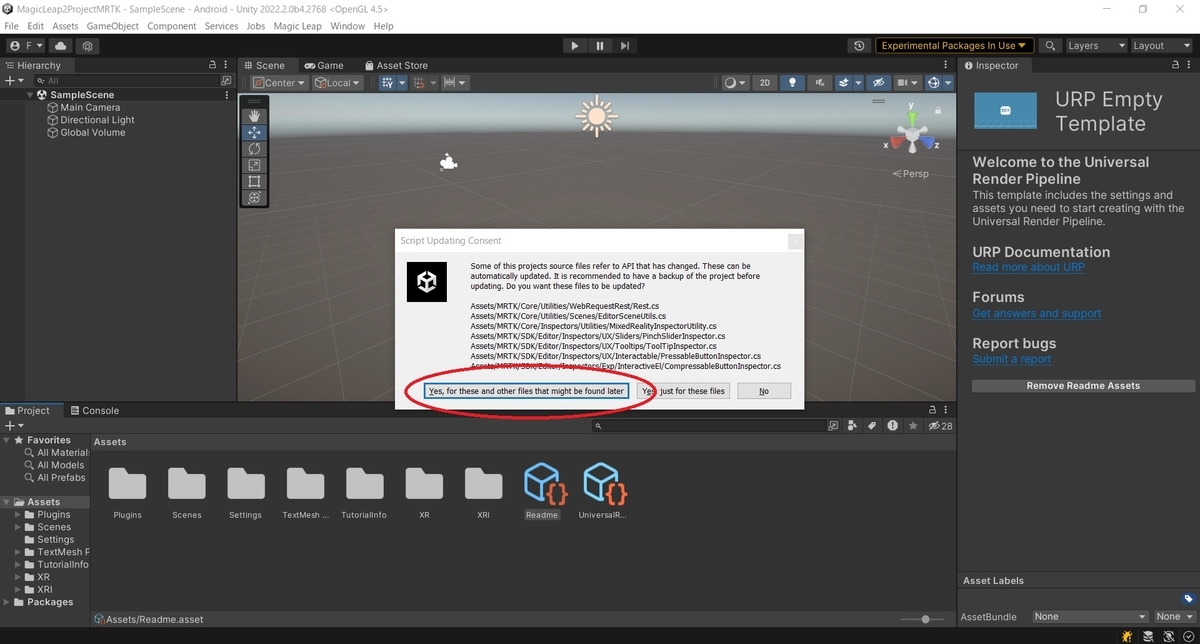
Task: Open 'Get answers and support' link
Action: 1037,313
